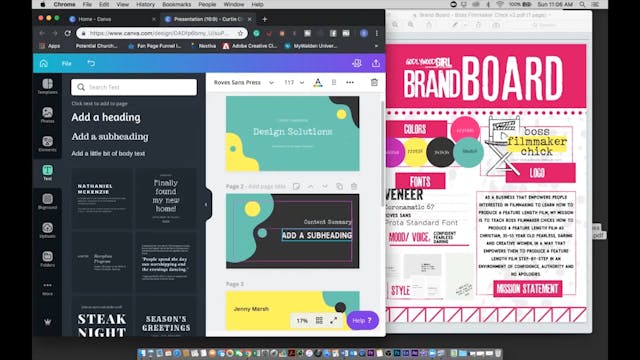Open the Bookmarks menu in menu bar
640x360 pixels.
tap(176, 4)
